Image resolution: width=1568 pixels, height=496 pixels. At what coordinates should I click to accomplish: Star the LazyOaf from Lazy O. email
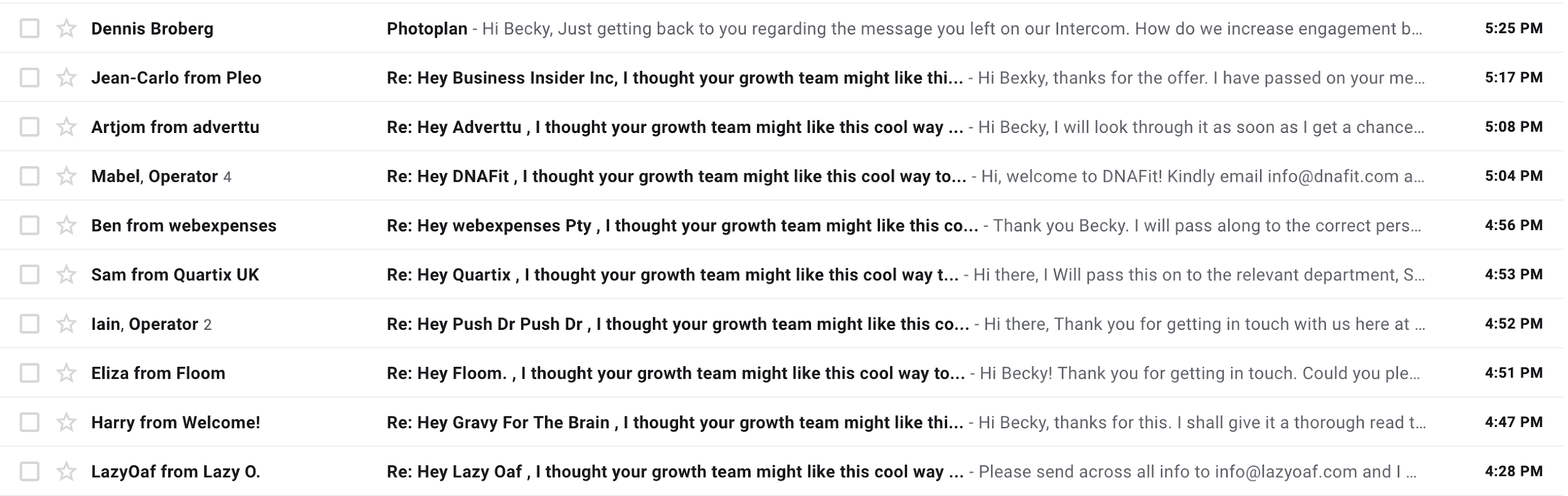(x=66, y=472)
